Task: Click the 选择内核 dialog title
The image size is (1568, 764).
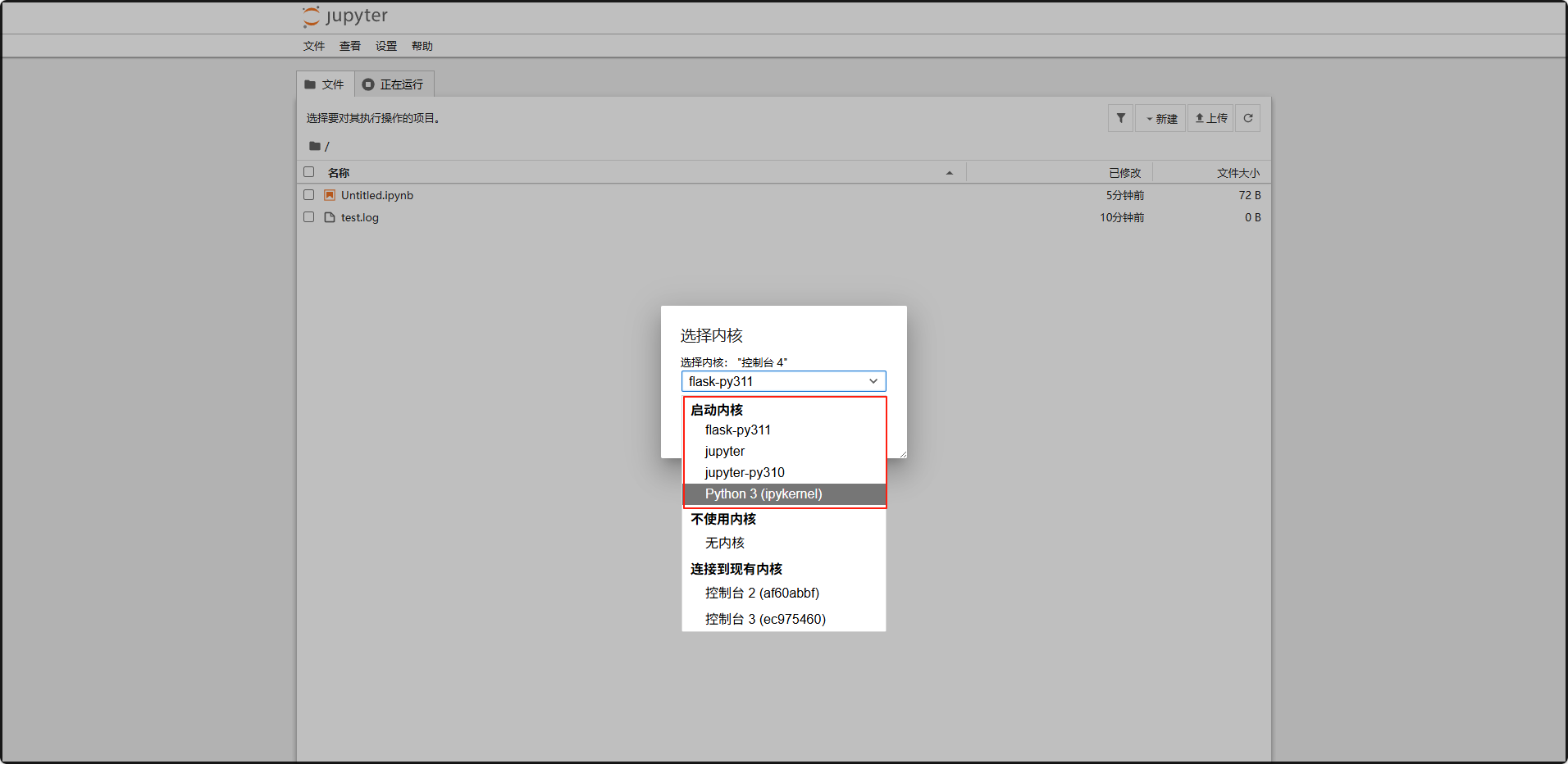Action: point(711,335)
